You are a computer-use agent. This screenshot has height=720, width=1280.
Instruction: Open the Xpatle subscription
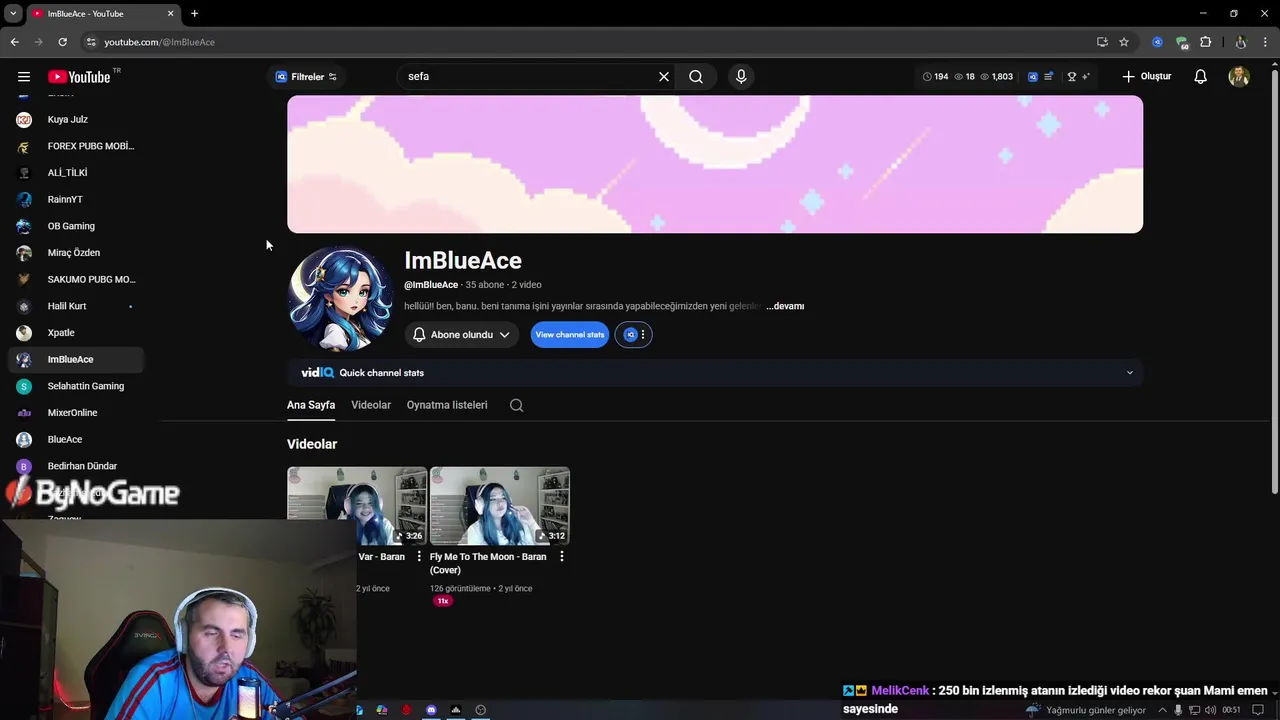pyautogui.click(x=76, y=333)
